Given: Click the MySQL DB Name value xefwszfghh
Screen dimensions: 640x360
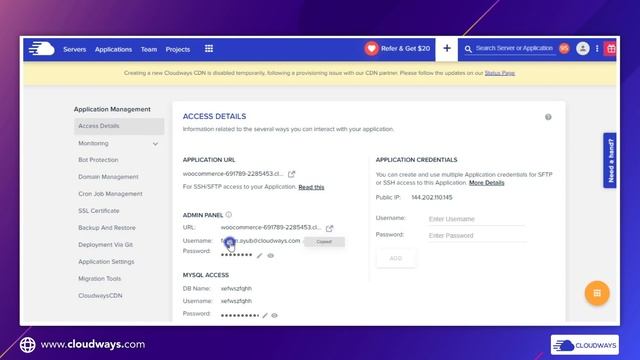Looking at the screenshot, I should click(236, 289).
